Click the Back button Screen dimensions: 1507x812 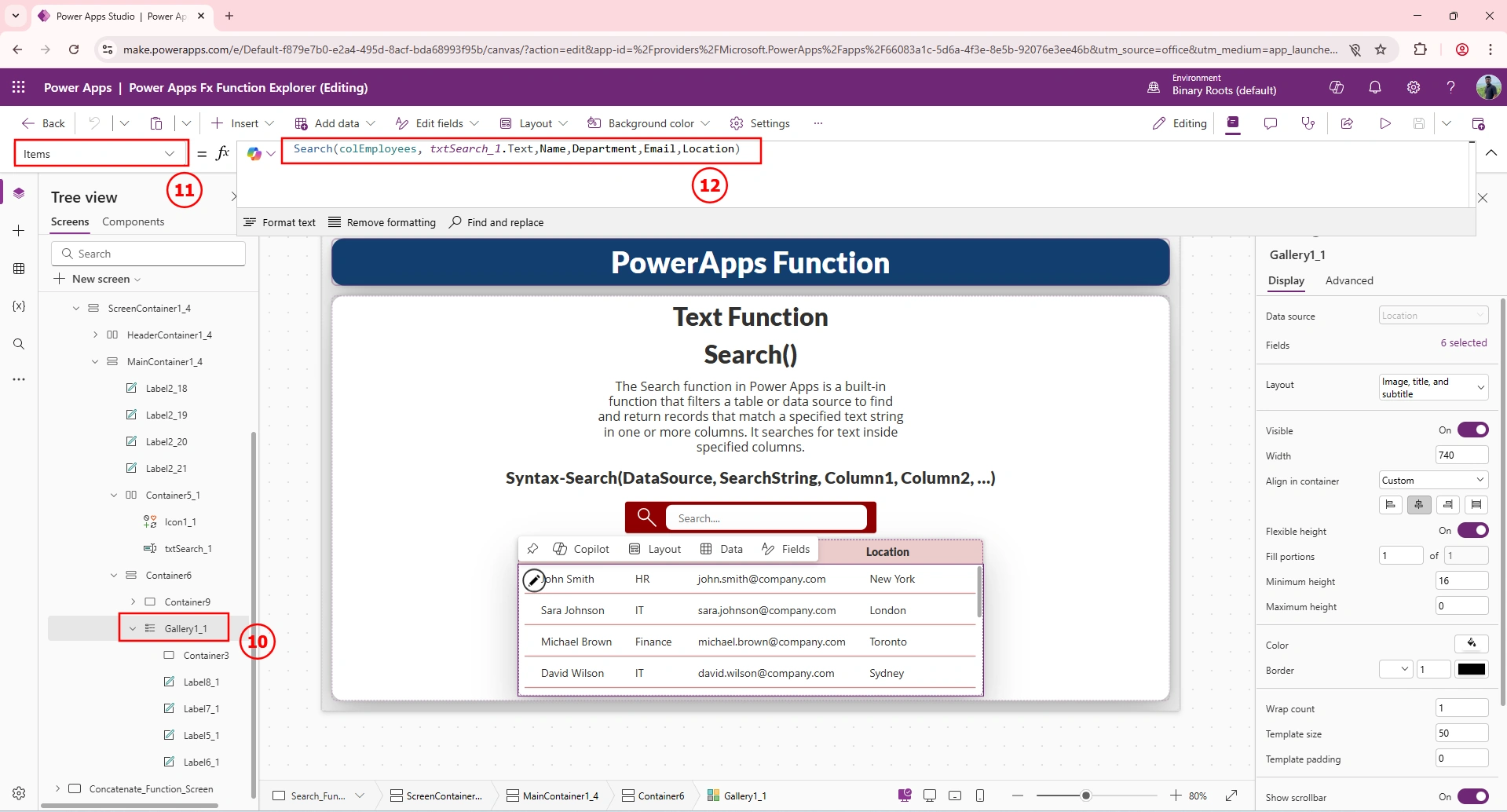point(44,123)
